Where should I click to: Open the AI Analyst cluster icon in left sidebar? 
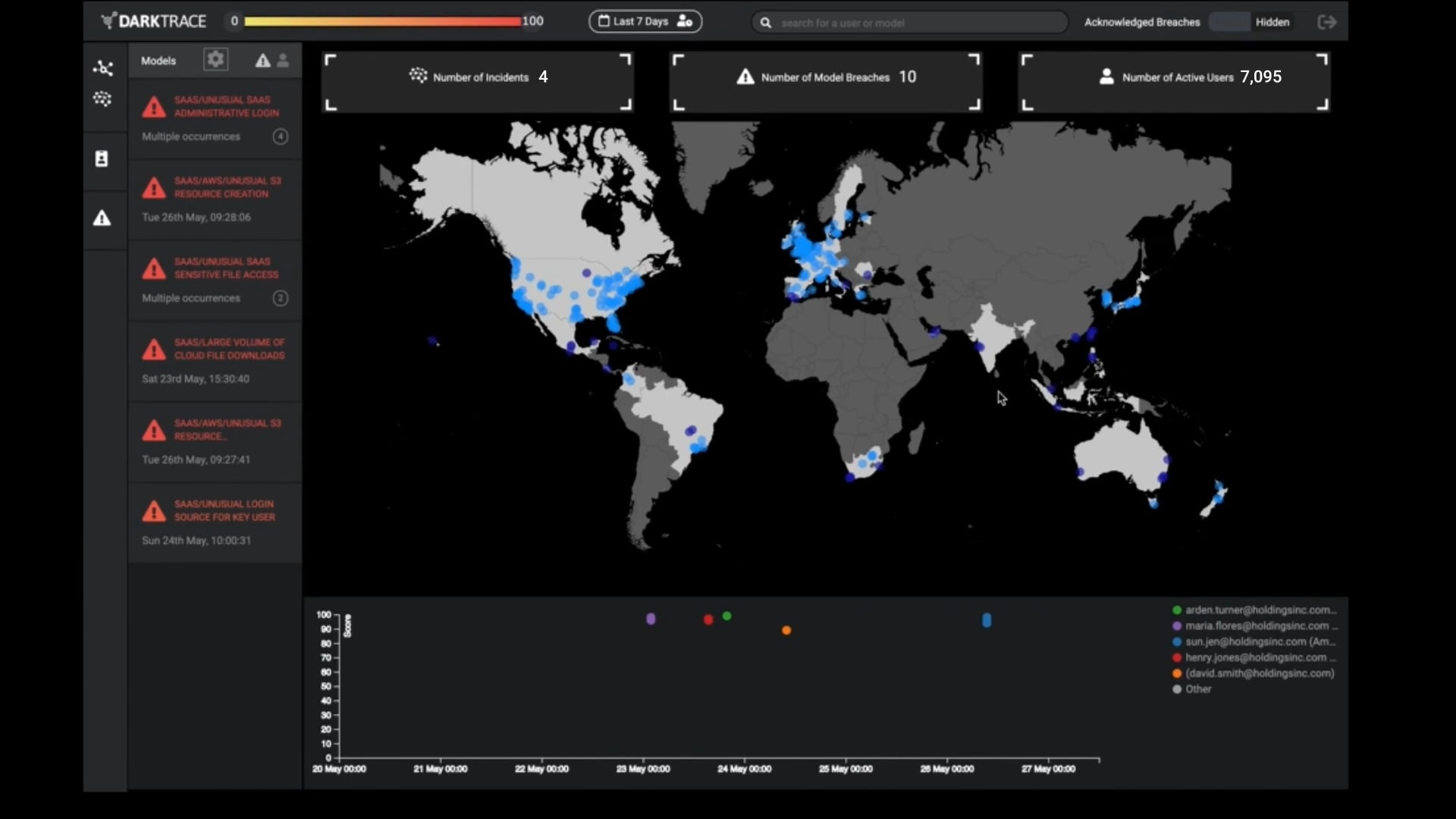tap(102, 99)
